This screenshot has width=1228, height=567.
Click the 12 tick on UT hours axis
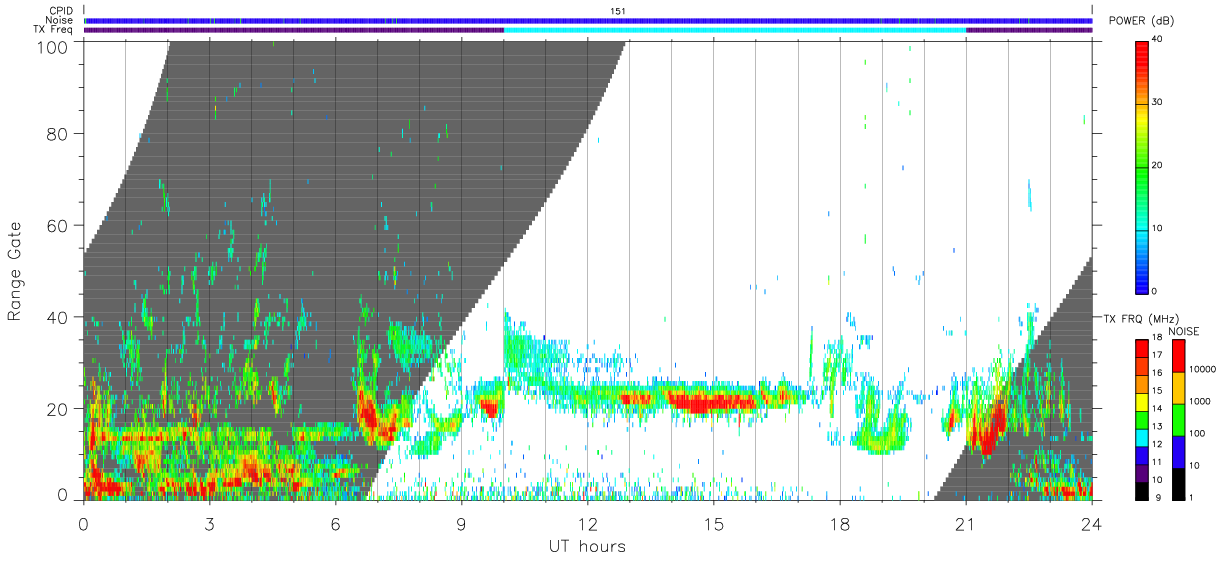point(587,523)
